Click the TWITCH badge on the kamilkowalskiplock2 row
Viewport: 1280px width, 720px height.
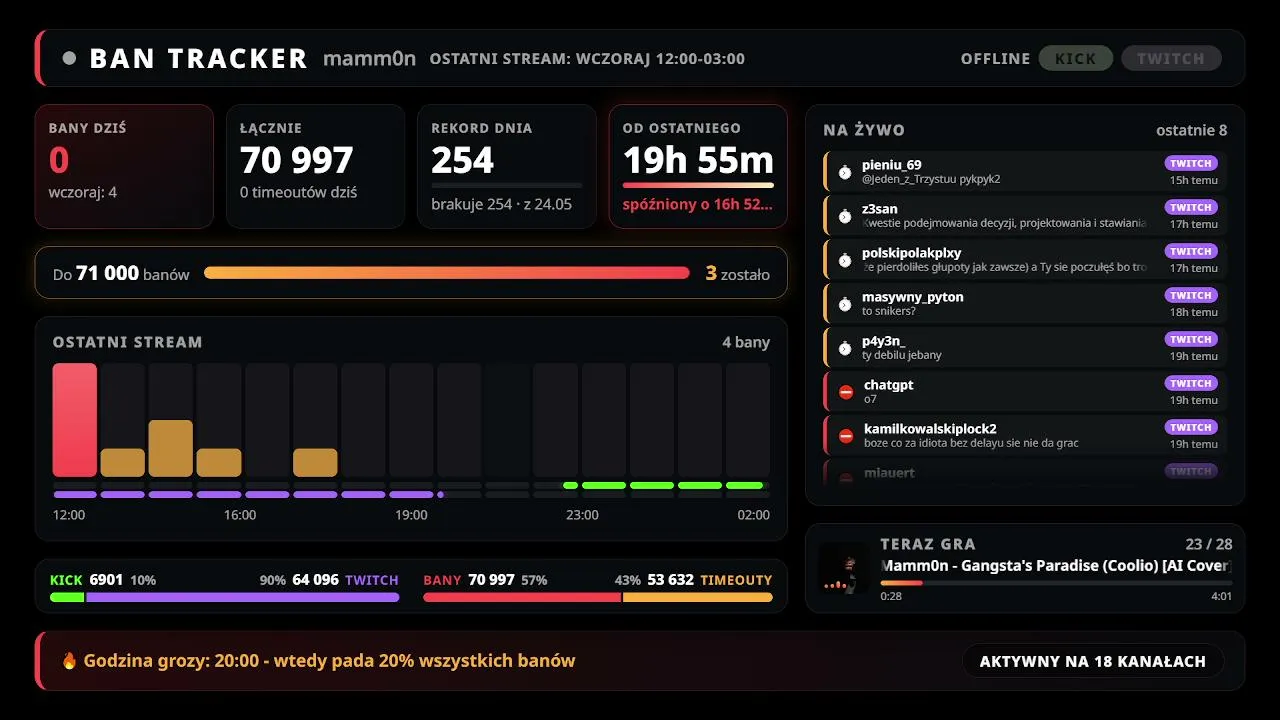tap(1191, 427)
